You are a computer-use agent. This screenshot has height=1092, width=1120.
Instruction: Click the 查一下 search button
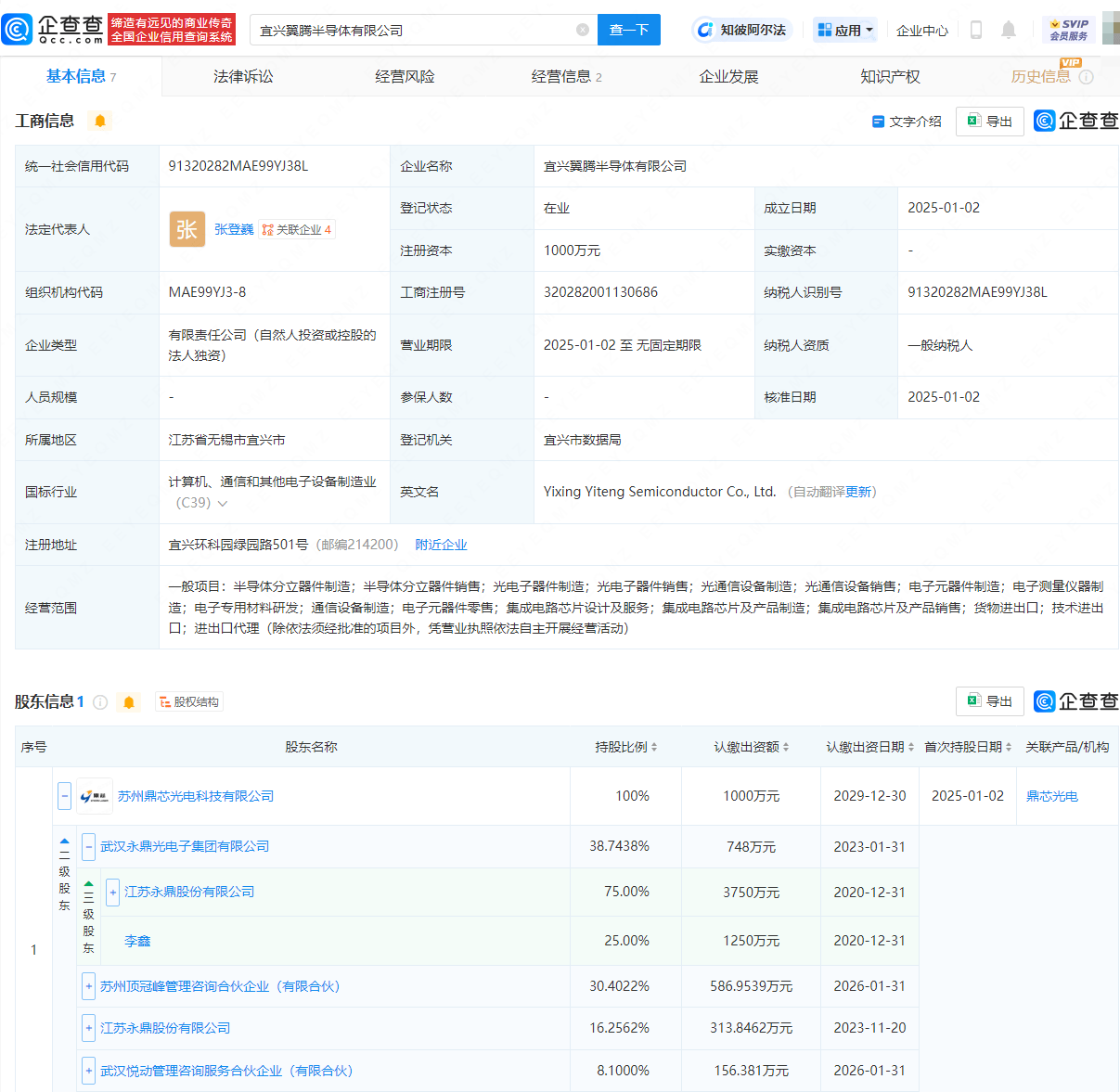628,30
